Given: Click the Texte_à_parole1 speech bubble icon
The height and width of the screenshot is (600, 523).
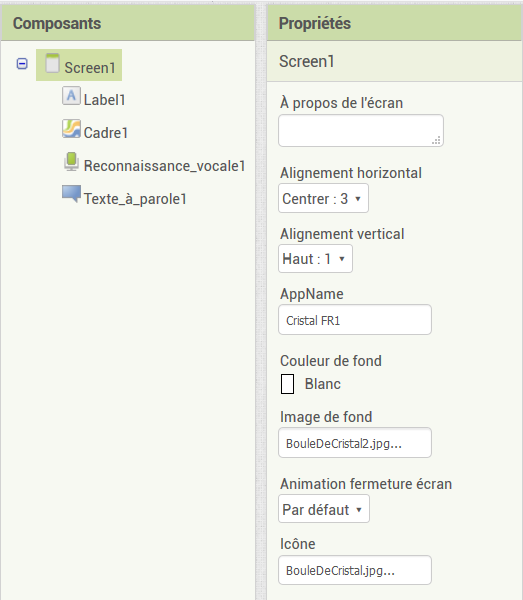Looking at the screenshot, I should coord(72,194).
